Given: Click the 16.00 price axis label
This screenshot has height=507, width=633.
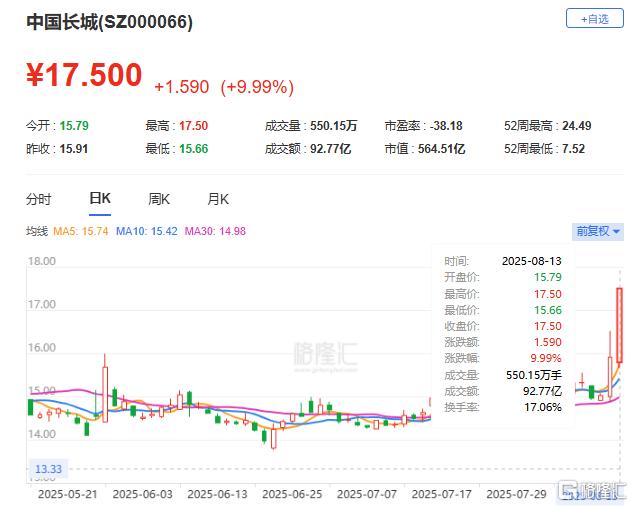Looking at the screenshot, I should [x=42, y=348].
